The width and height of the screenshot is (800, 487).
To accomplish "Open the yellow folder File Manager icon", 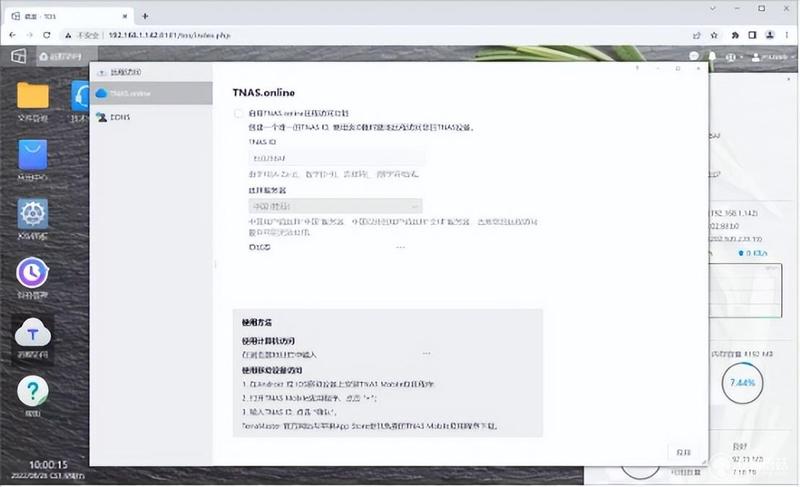I will click(x=33, y=96).
